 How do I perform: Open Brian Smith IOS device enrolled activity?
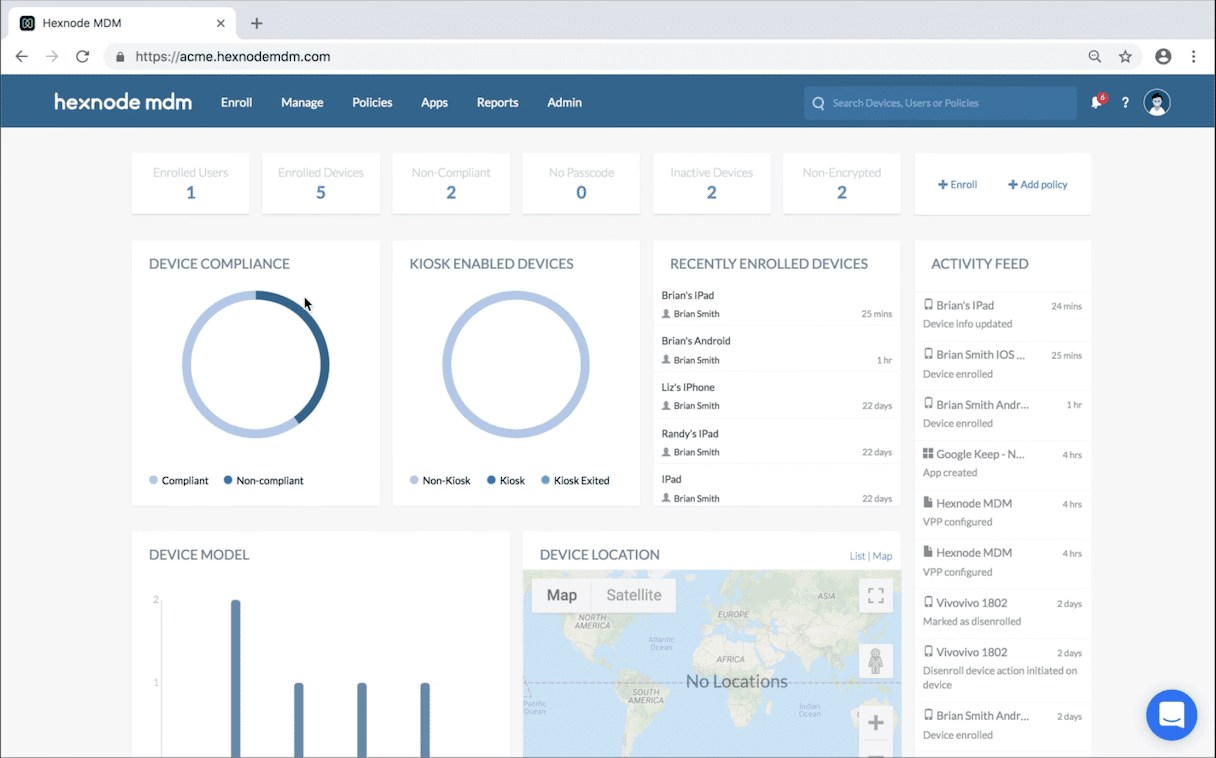pos(1002,365)
